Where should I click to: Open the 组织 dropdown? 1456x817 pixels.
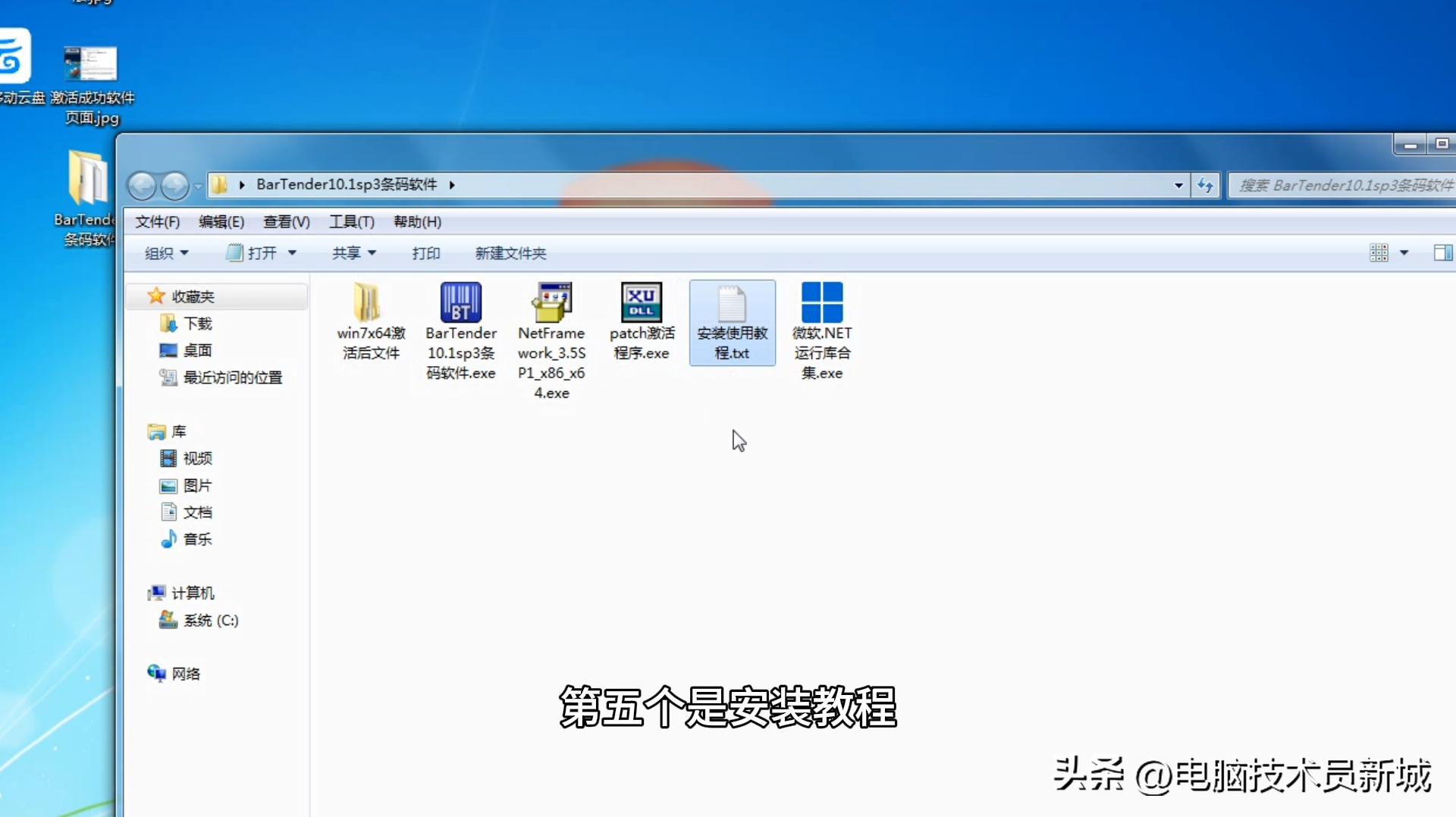[166, 253]
